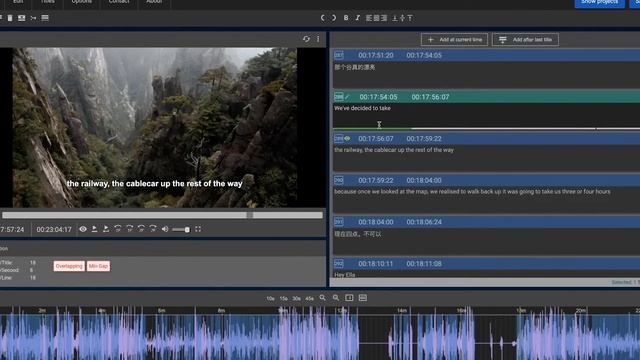Click the second frame-skip arrow icon
Viewport: 640px width, 360px height.
(129, 229)
